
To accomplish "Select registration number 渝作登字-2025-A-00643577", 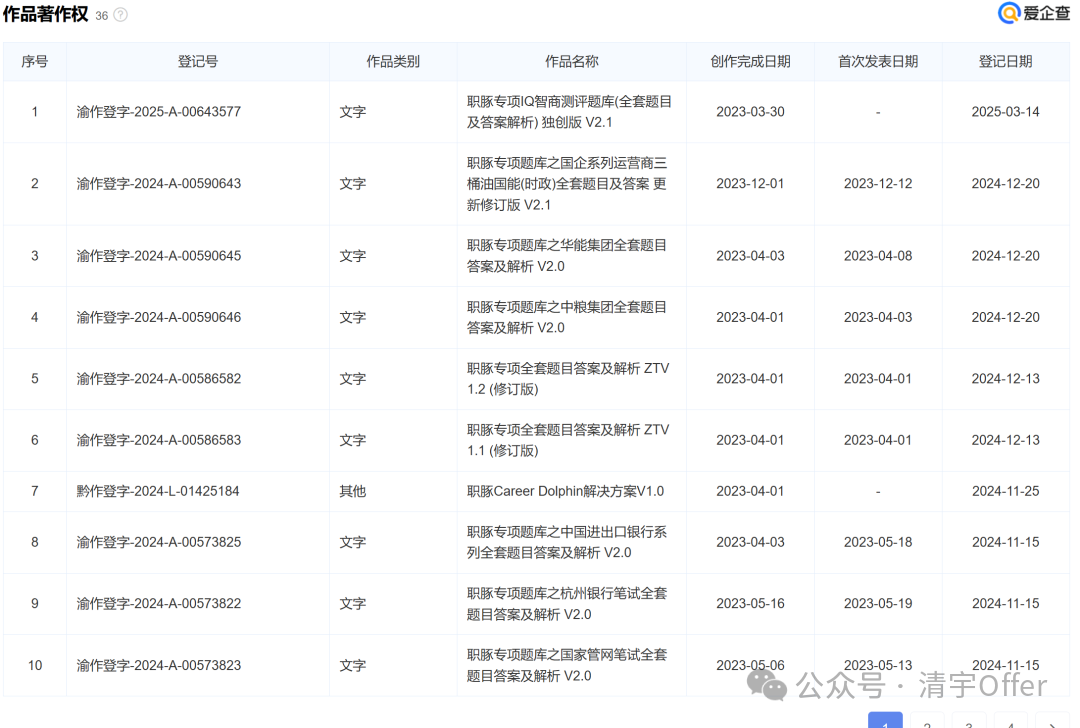I will [158, 112].
